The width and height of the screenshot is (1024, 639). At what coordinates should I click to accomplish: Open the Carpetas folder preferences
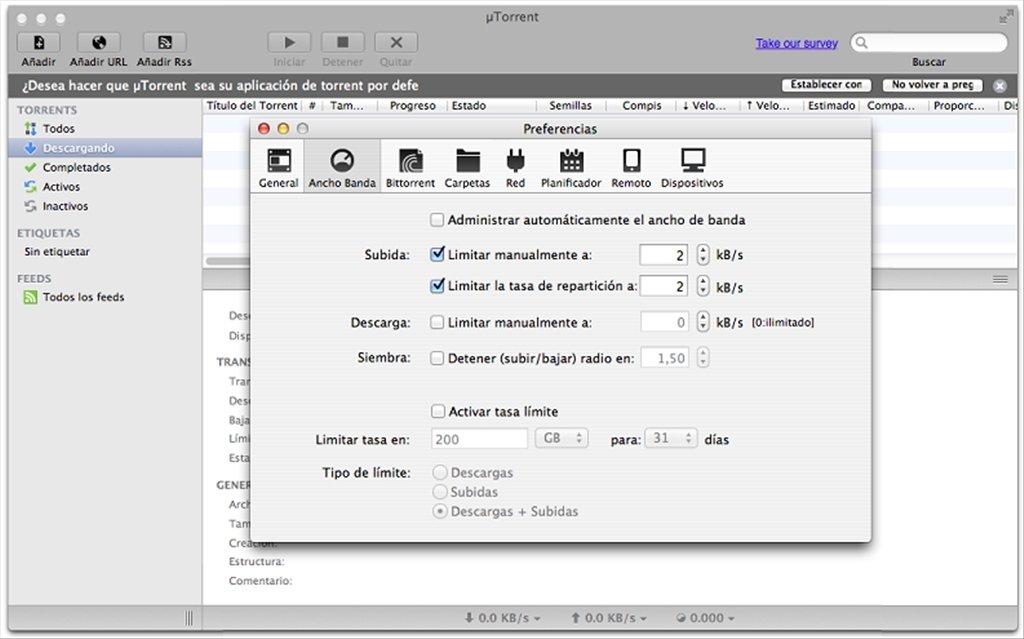(468, 167)
